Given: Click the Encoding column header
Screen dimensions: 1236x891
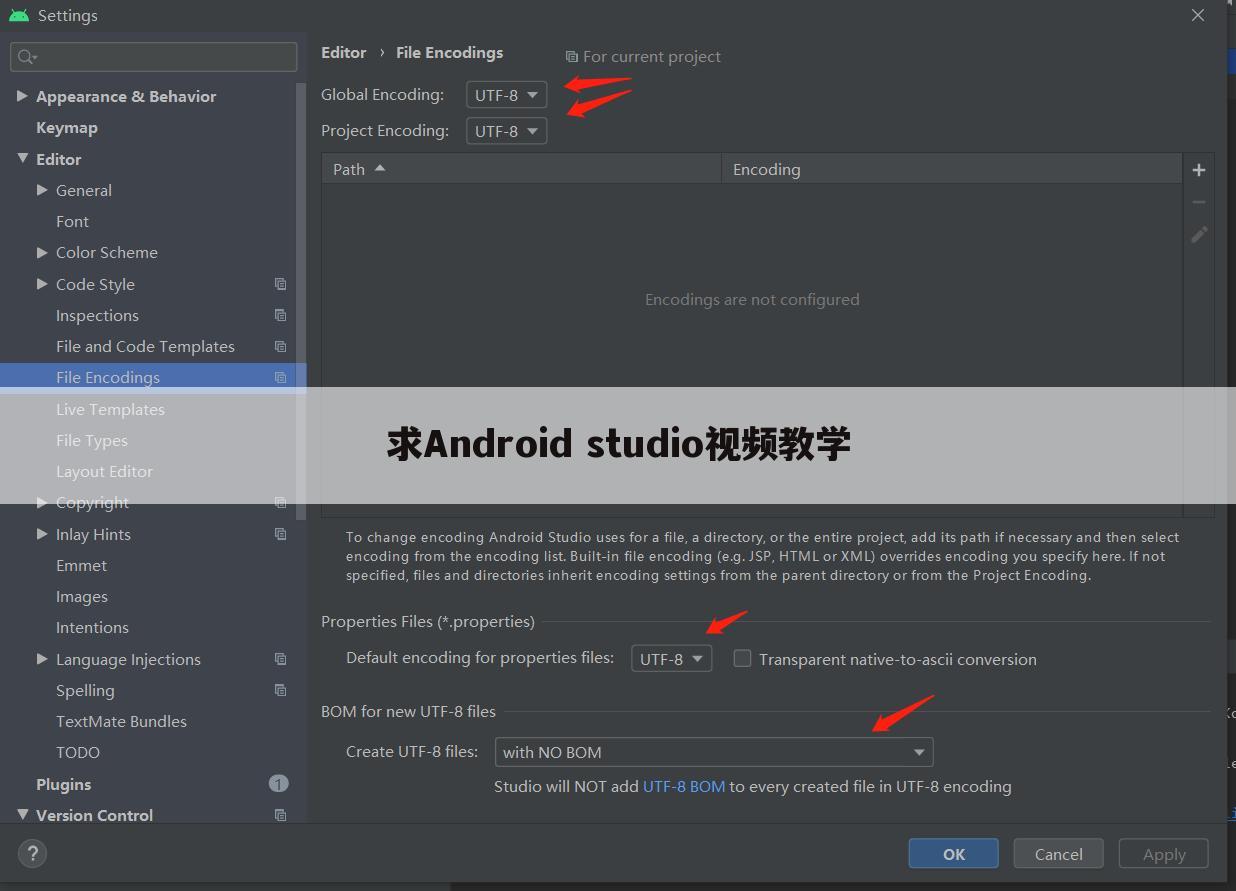Looking at the screenshot, I should 952,169.
